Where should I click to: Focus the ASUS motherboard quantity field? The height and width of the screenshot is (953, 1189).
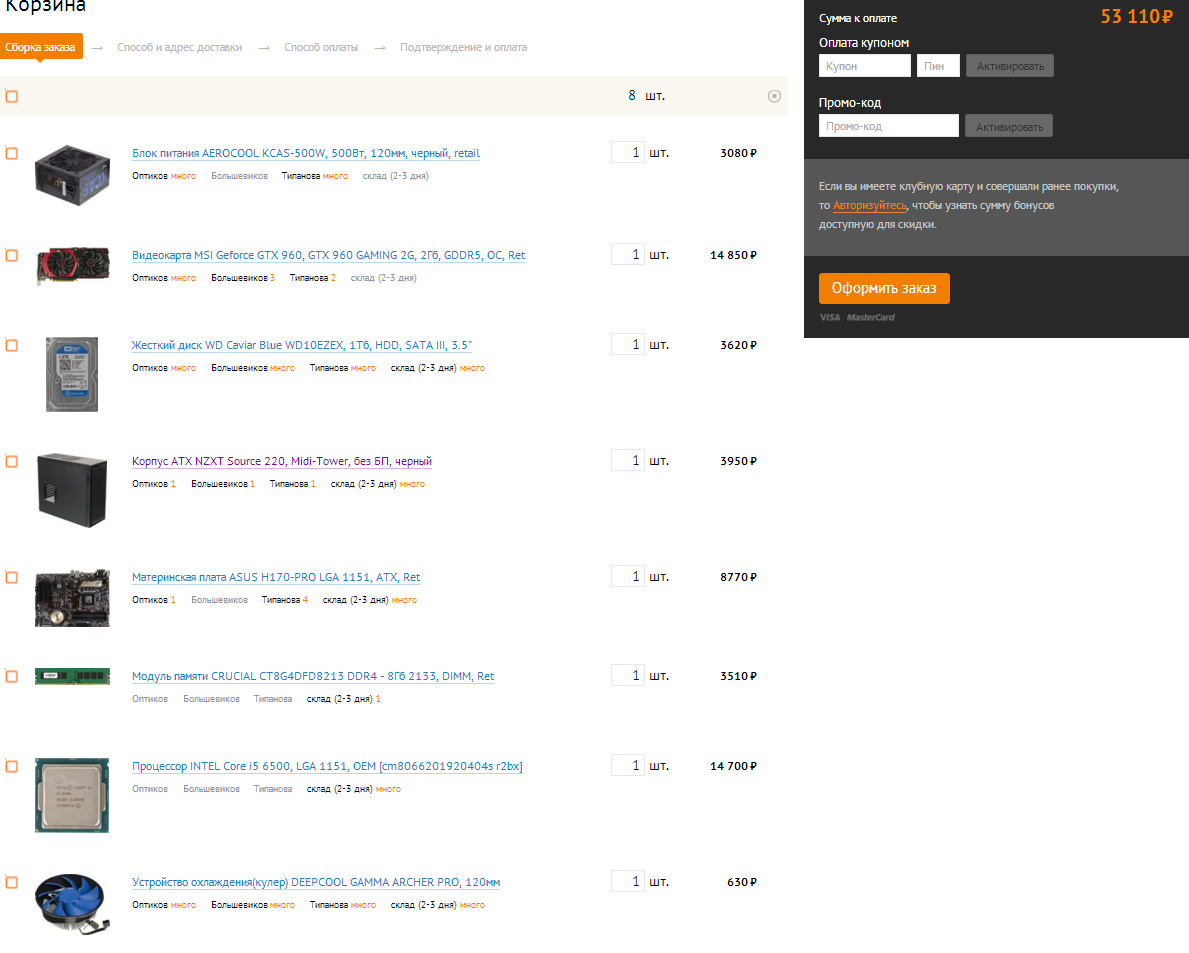[628, 576]
